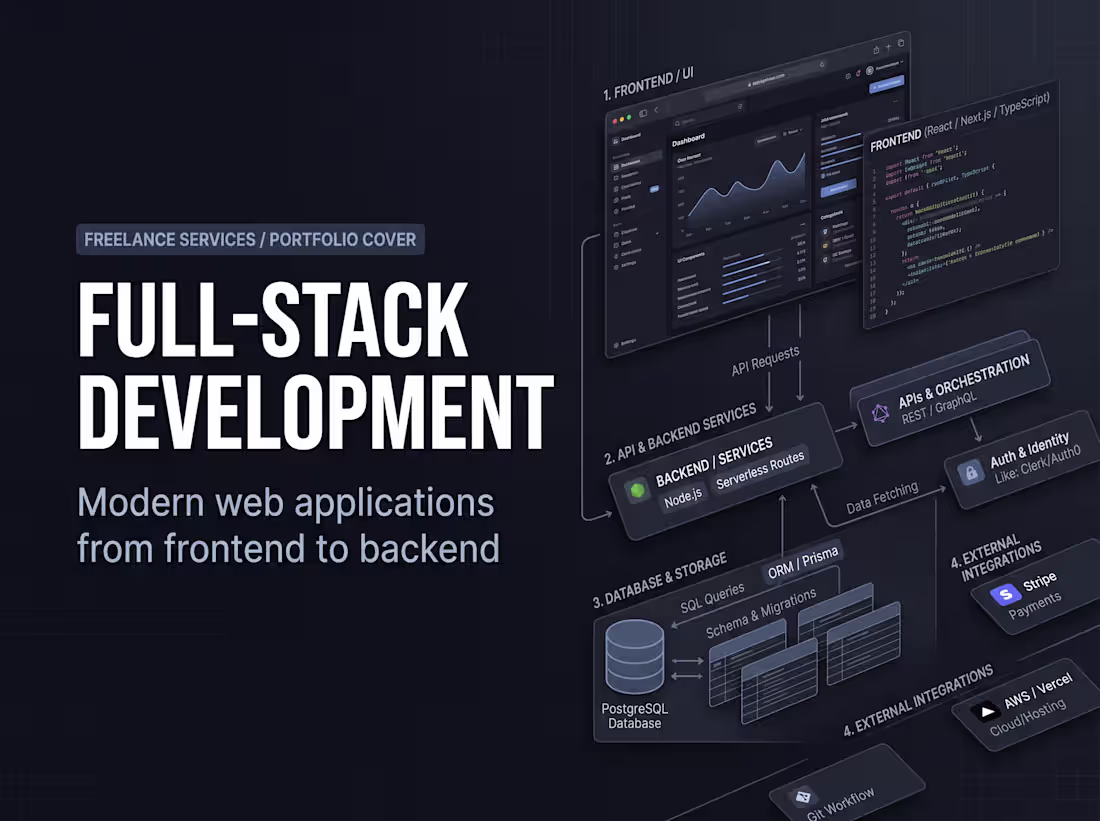Click the Git icon on Git Workflow card
This screenshot has width=1100, height=821.
pyautogui.click(x=803, y=796)
